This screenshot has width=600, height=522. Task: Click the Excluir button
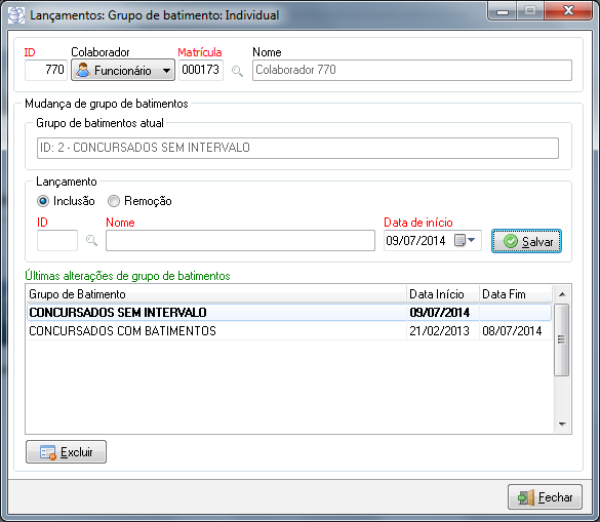tap(66, 452)
